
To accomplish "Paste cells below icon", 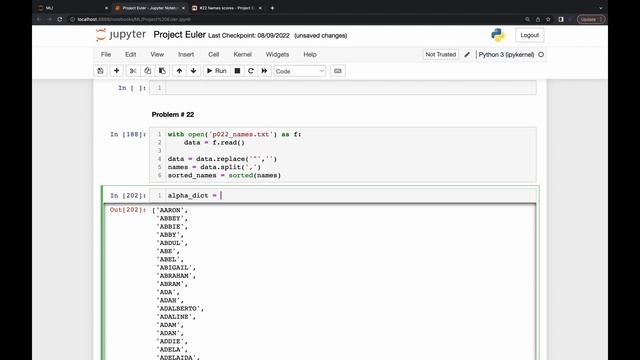I will coord(162,71).
